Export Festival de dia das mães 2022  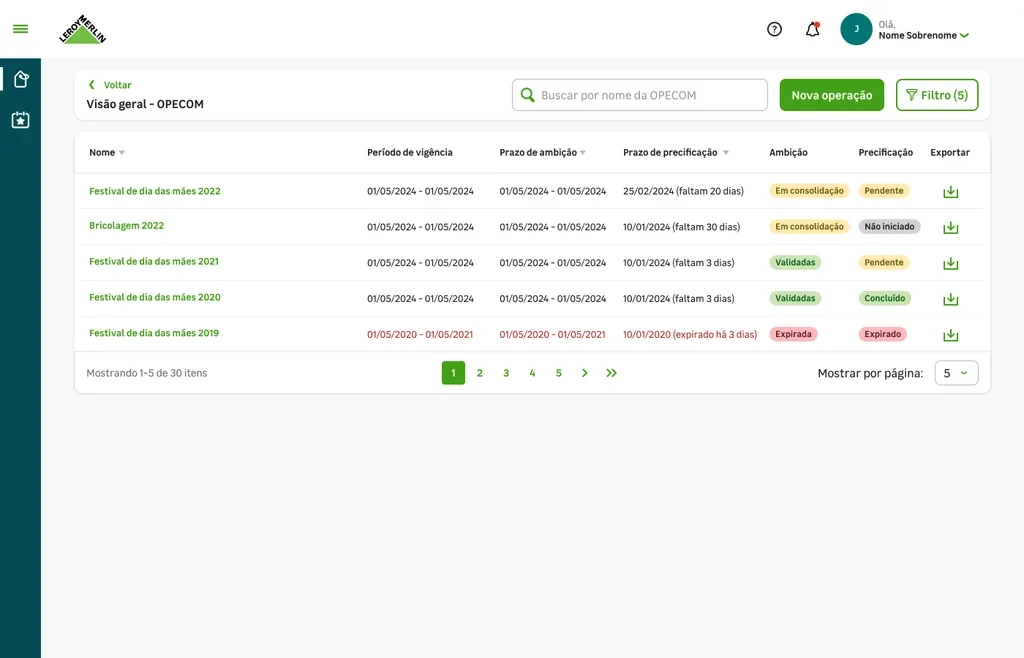point(951,192)
